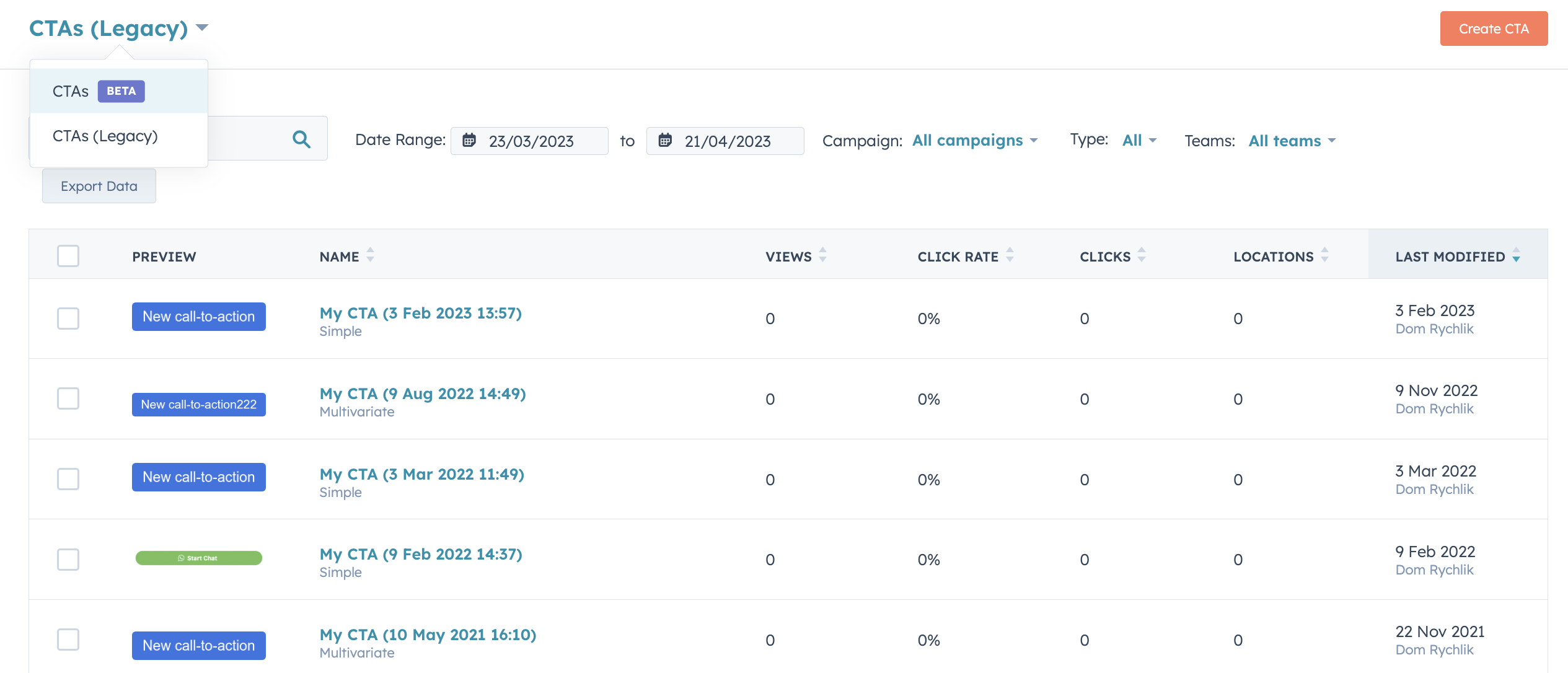Sort by Last Modified column arrows
Viewport: 1568px width, 673px height.
coord(1516,255)
